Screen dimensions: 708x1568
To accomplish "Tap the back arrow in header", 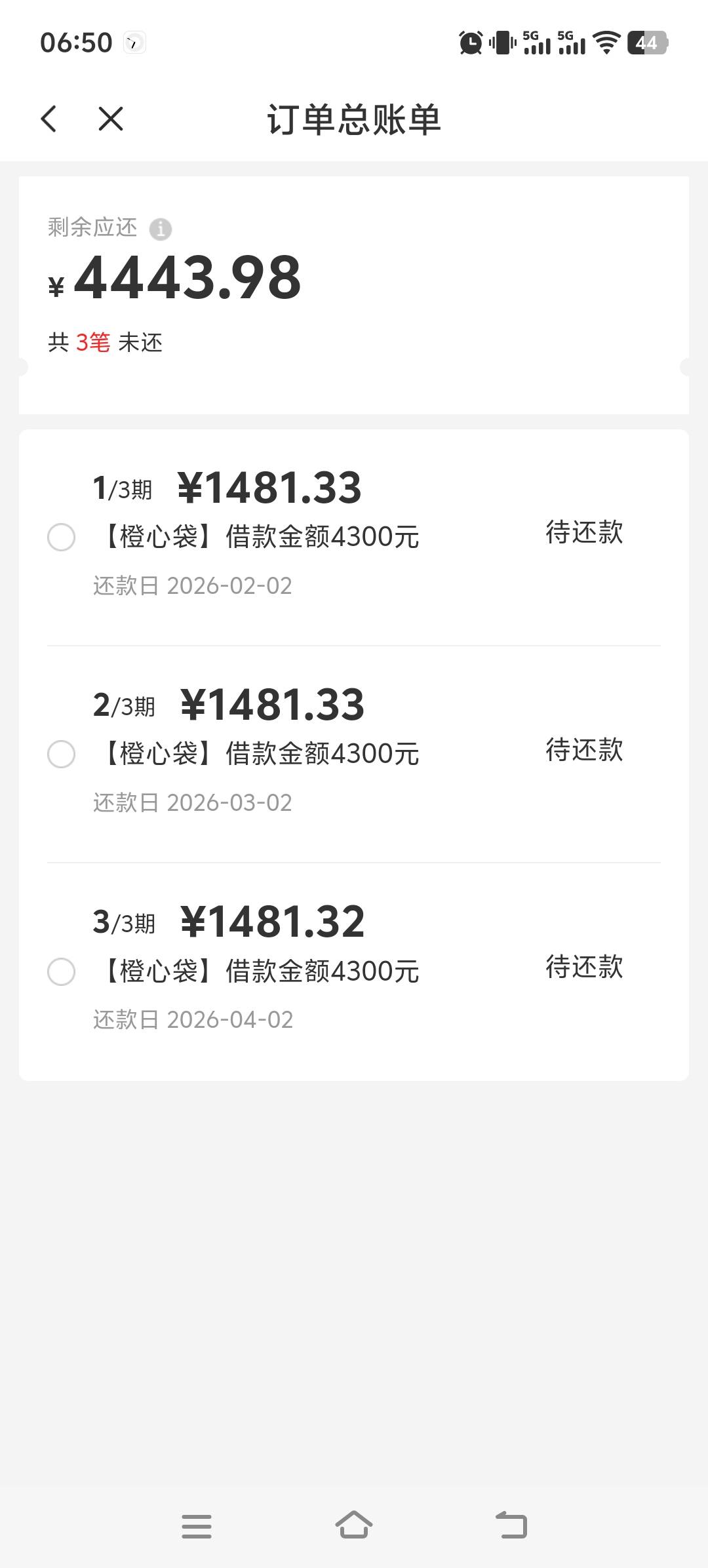I will (49, 119).
